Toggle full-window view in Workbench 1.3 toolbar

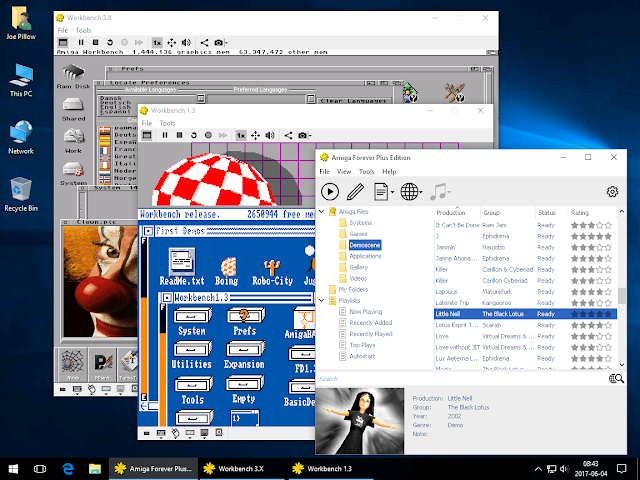[147, 135]
